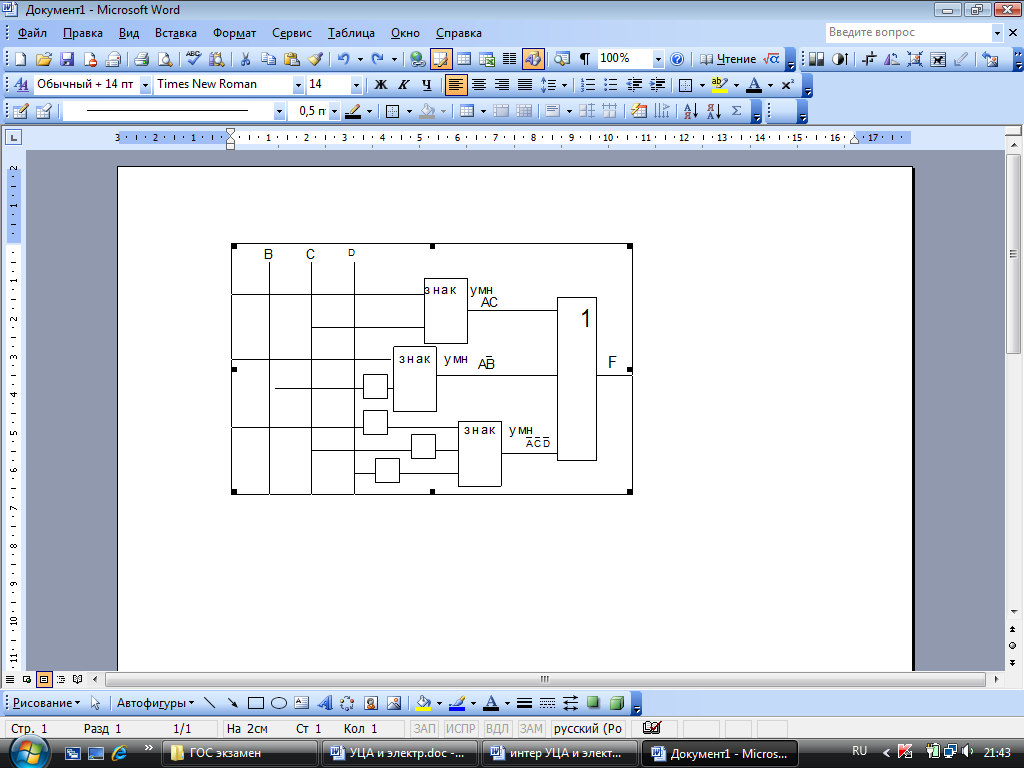Open Print Preview
Screen dimensions: 1024x768
165,59
